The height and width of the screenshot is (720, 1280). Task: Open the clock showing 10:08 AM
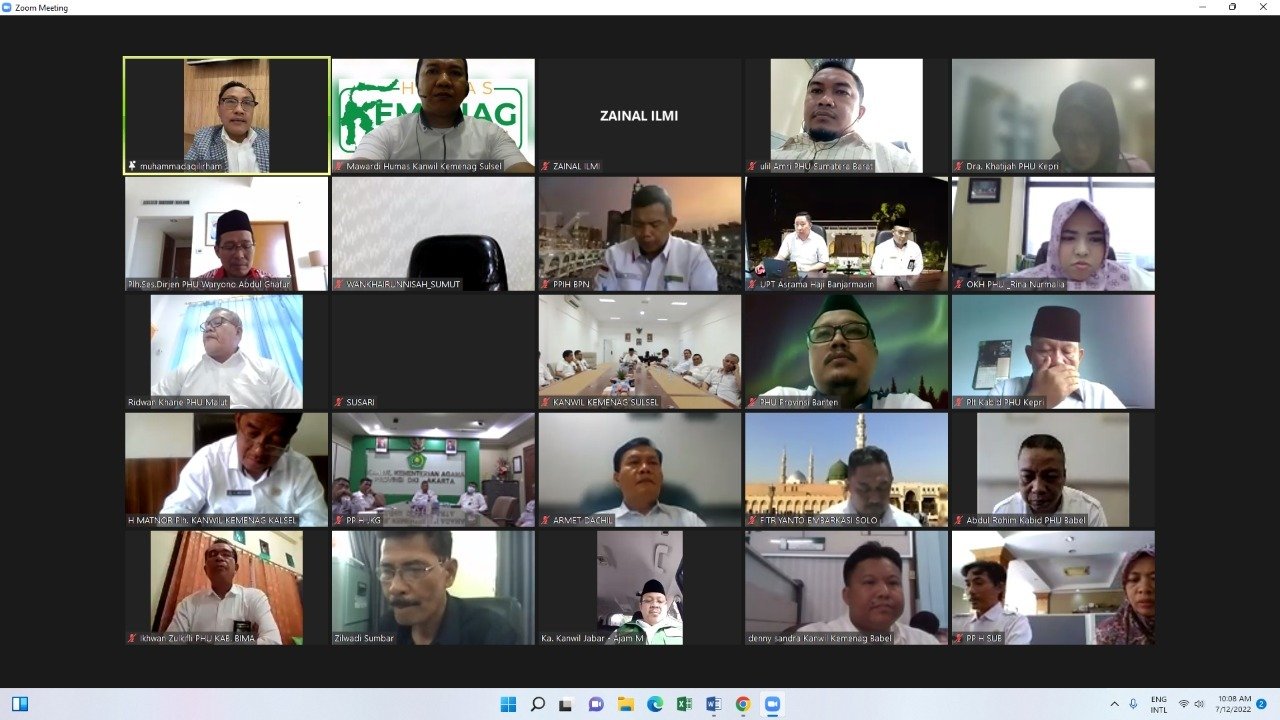click(1233, 704)
